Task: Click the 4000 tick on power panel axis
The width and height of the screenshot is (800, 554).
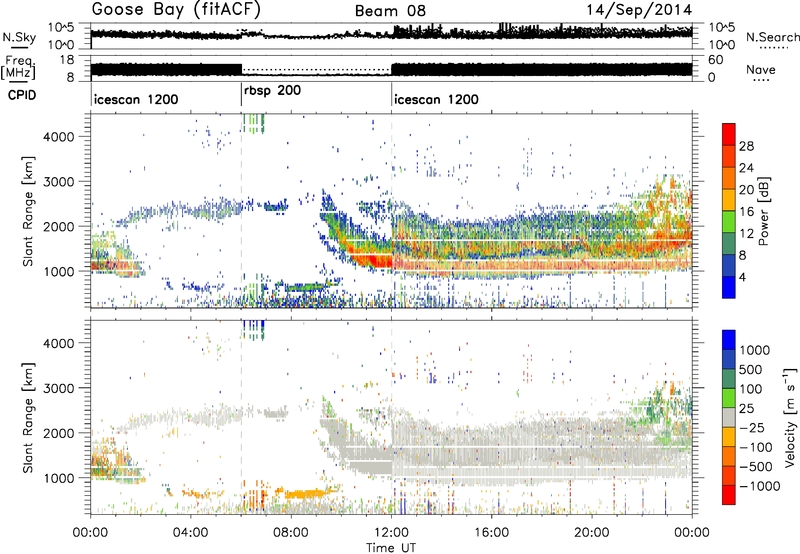Action: pos(59,137)
